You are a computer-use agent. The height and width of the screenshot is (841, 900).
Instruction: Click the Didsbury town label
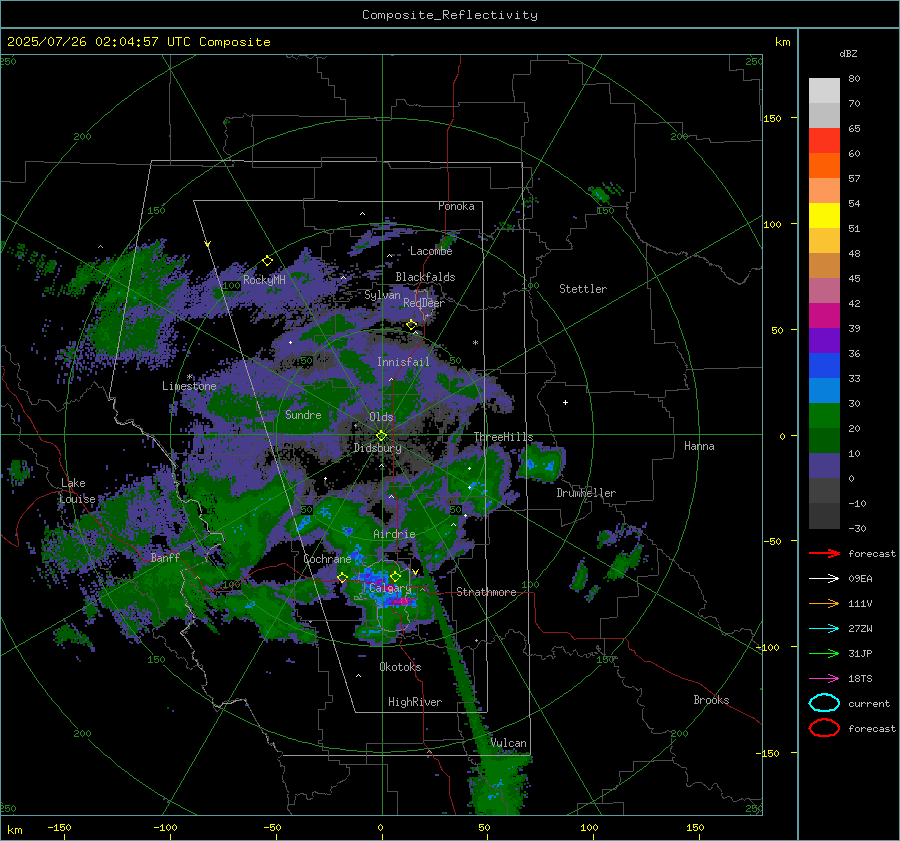[x=378, y=448]
